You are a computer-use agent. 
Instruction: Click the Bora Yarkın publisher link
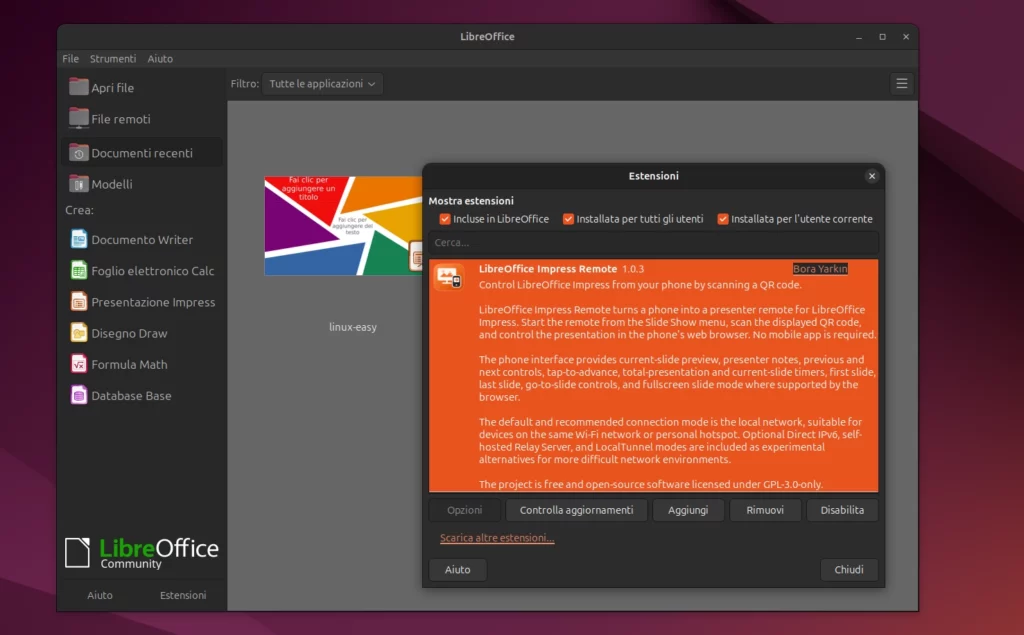tap(820, 269)
